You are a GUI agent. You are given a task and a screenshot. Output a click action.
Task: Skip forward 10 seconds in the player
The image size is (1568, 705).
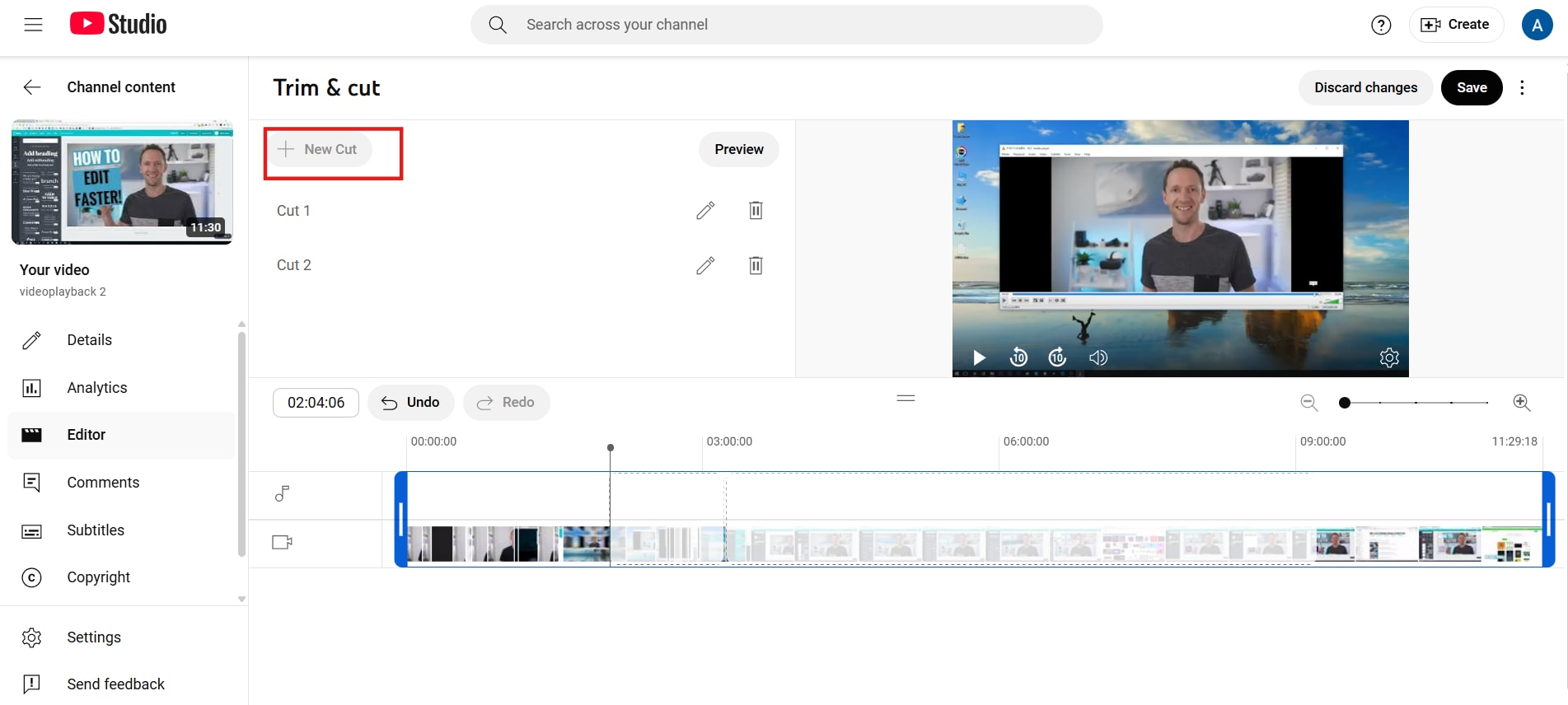pyautogui.click(x=1057, y=357)
